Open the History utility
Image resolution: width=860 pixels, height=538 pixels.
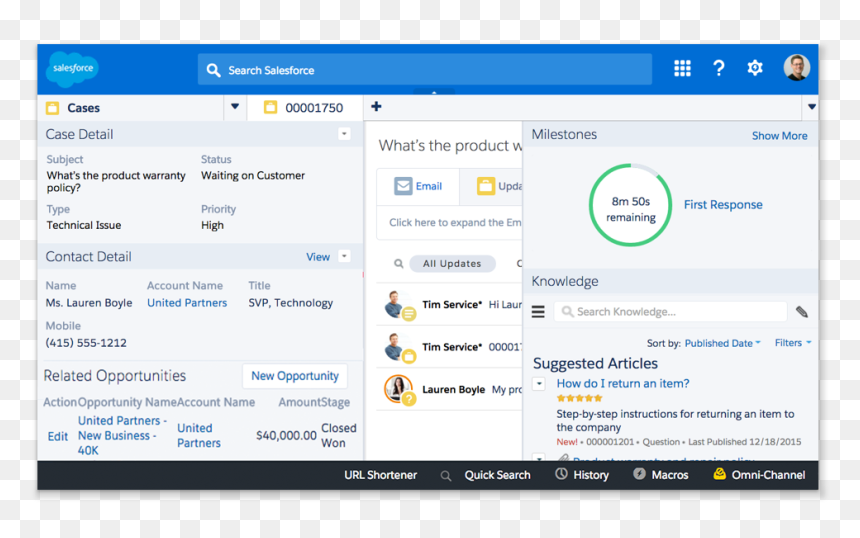pyautogui.click(x=591, y=475)
